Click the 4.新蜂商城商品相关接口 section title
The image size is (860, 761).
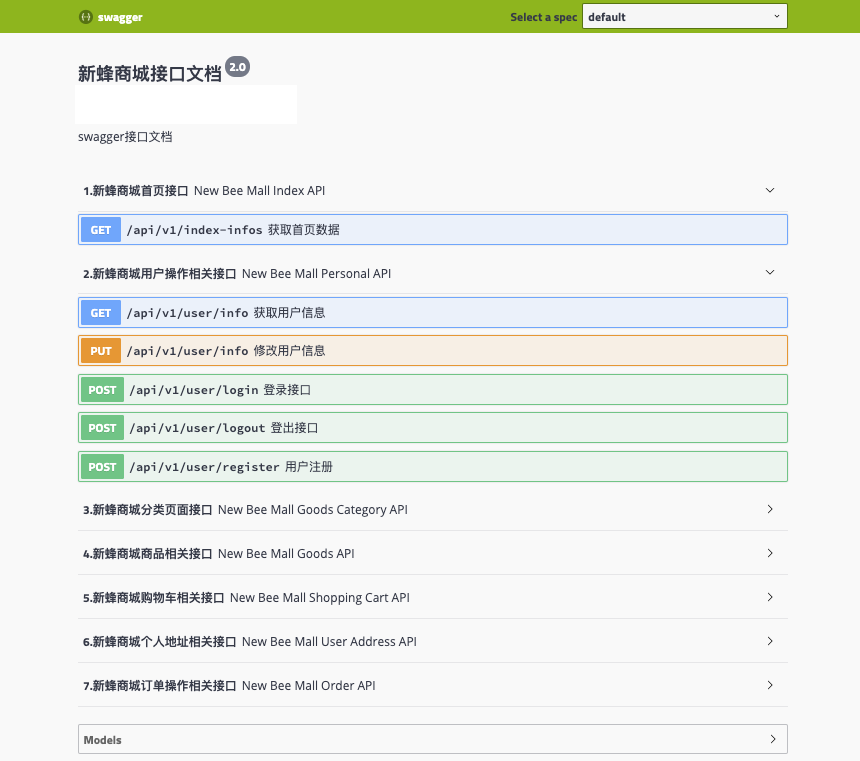148,554
